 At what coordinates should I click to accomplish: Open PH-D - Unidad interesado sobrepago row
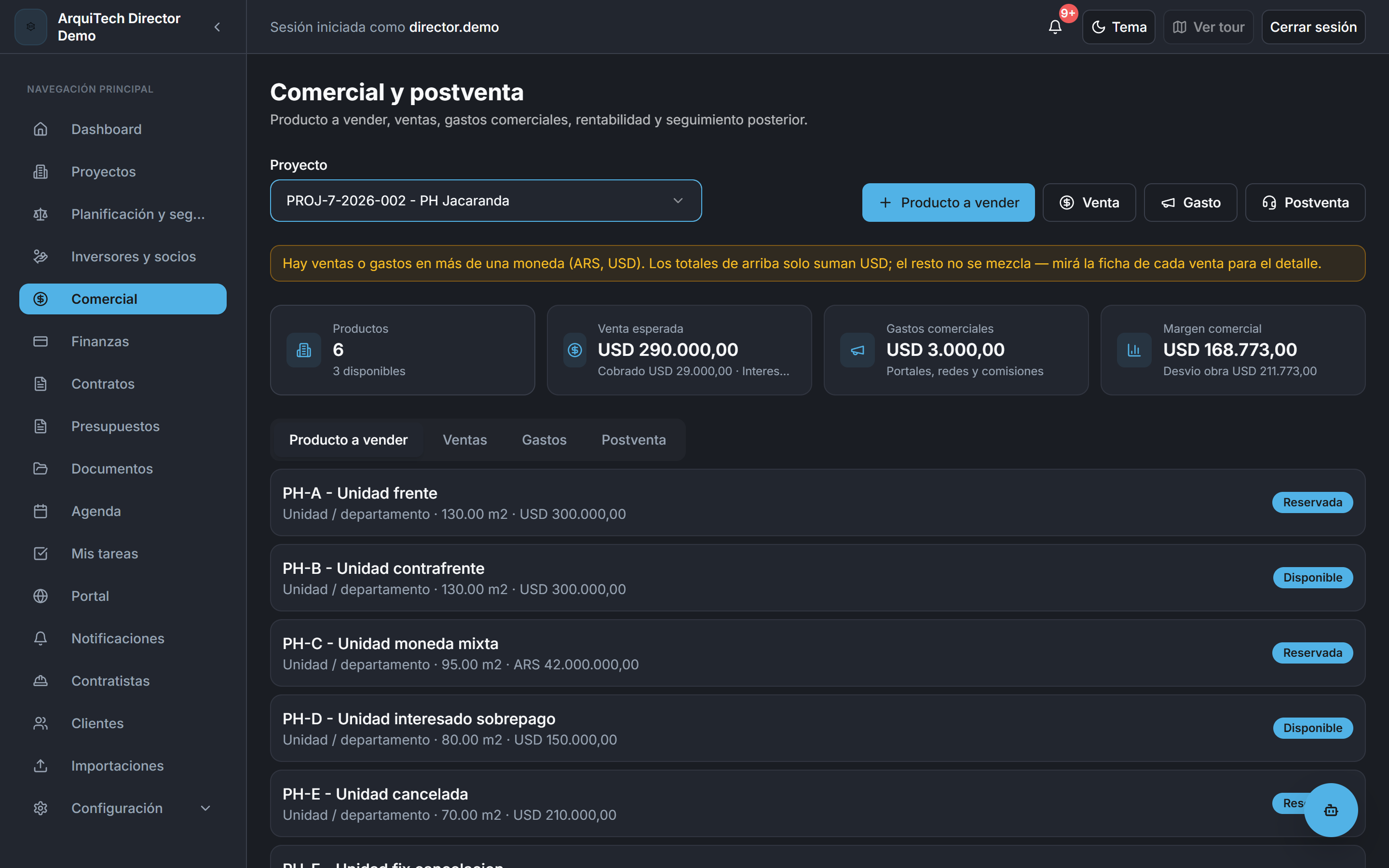point(817,729)
